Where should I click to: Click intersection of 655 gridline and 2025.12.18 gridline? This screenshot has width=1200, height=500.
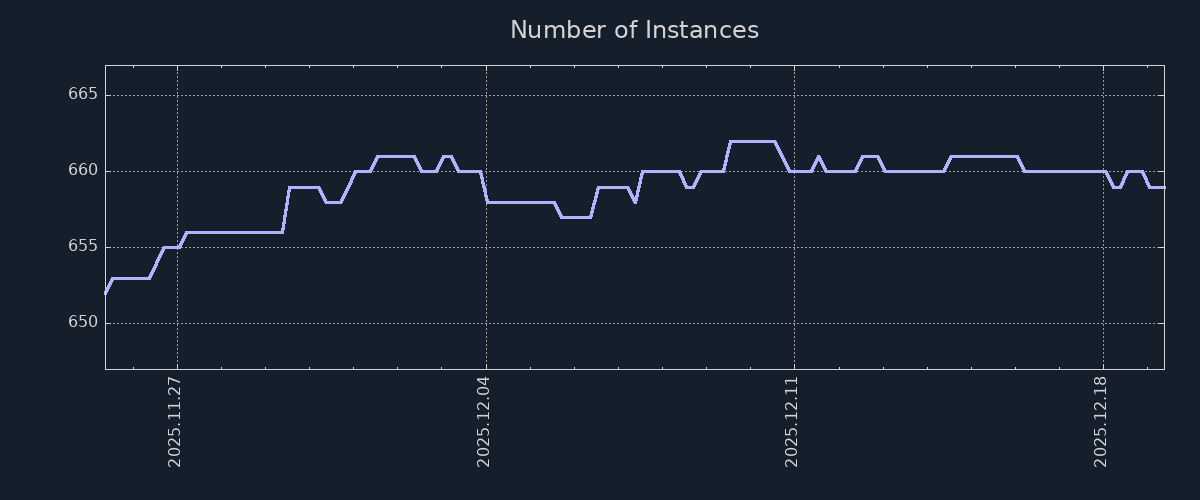(1103, 247)
